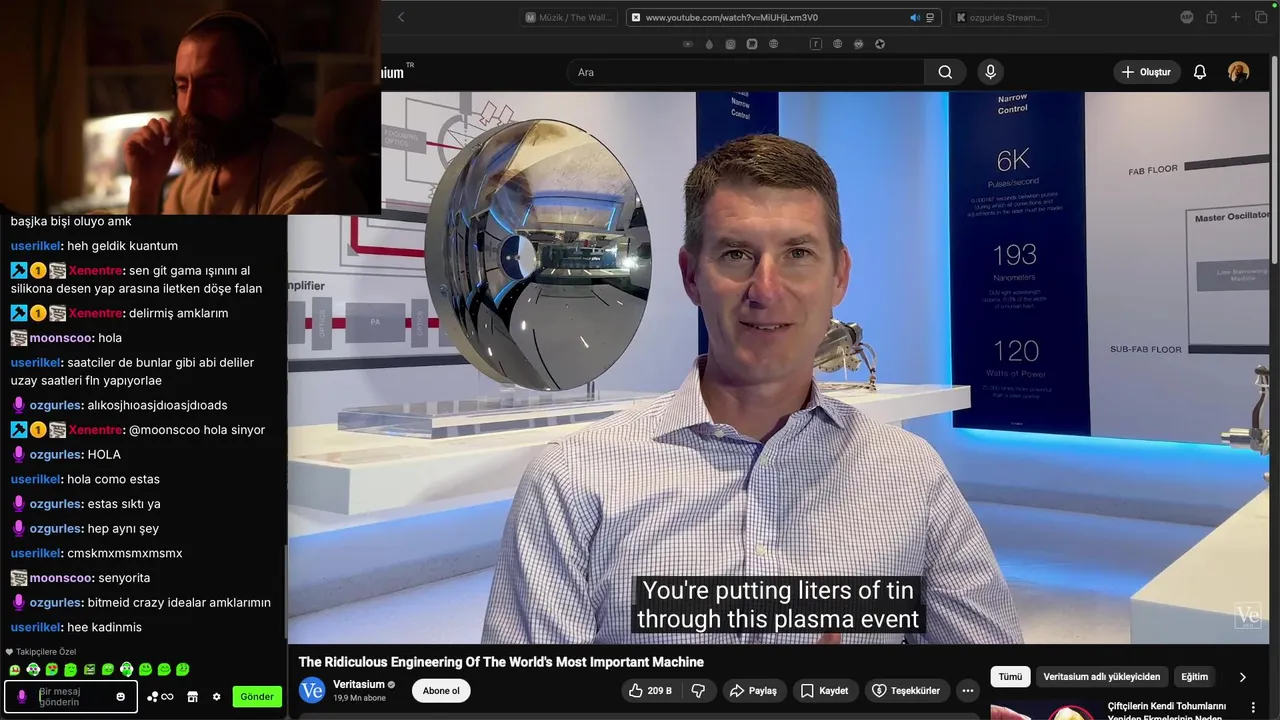Send chat message with Gönder button
Image resolution: width=1280 pixels, height=720 pixels.
(x=257, y=697)
